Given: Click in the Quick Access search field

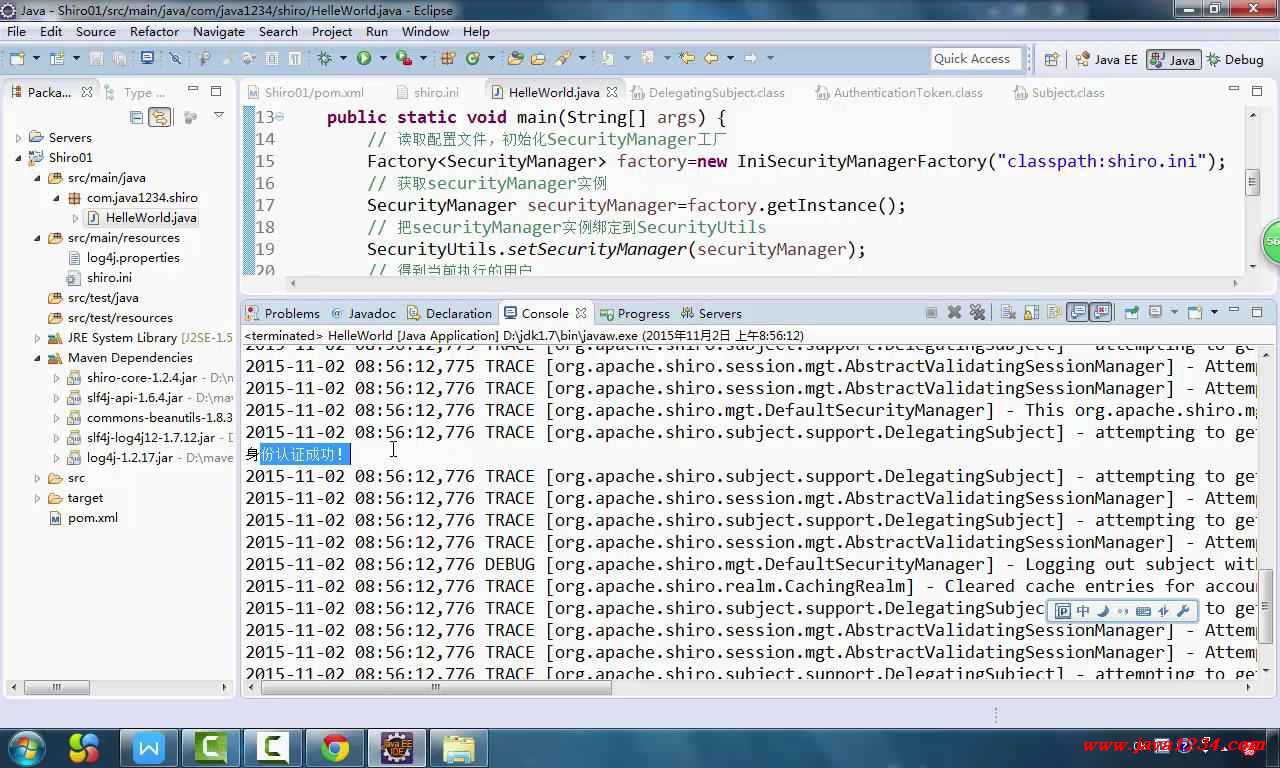Looking at the screenshot, I should (976, 59).
